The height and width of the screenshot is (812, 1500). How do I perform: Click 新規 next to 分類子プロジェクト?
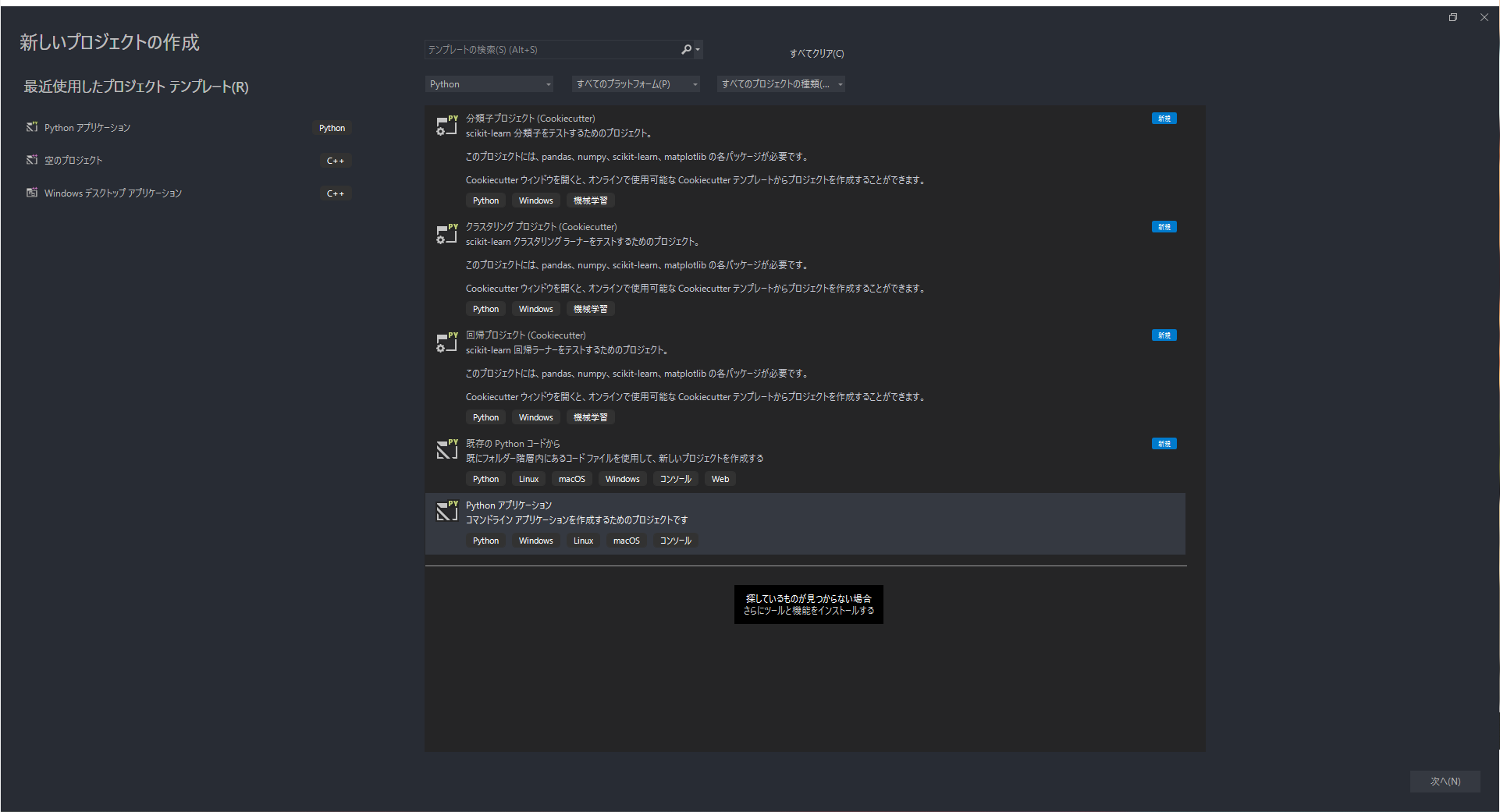tap(1164, 118)
